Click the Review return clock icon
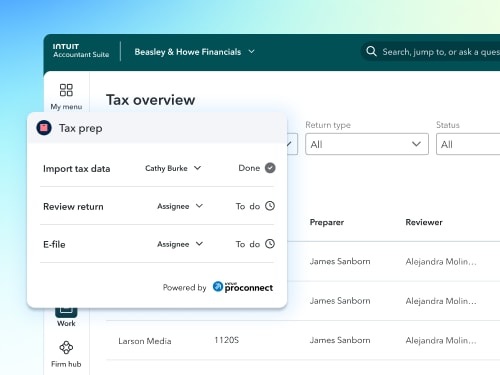This screenshot has height=375, width=500. (x=270, y=206)
